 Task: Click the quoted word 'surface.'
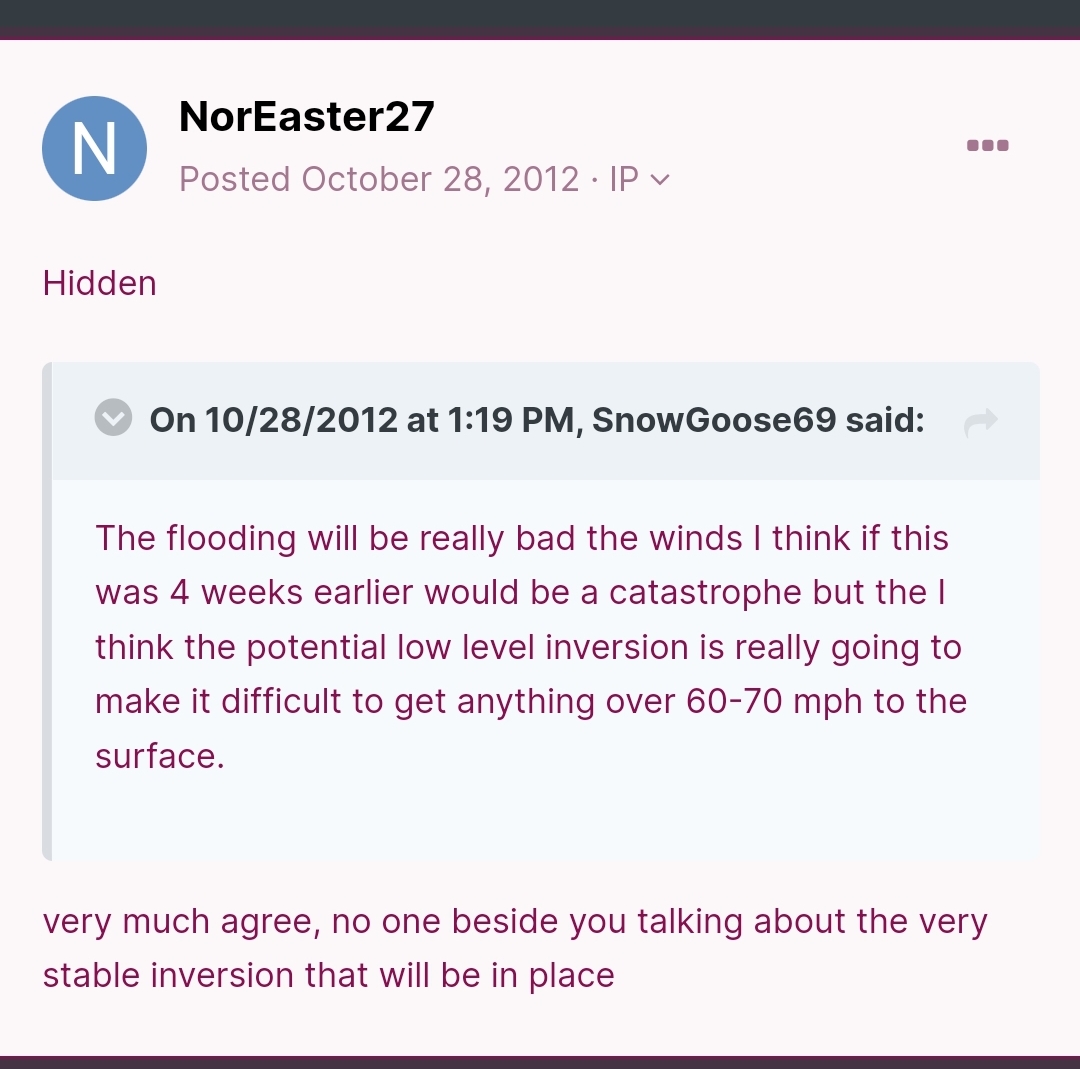(160, 756)
